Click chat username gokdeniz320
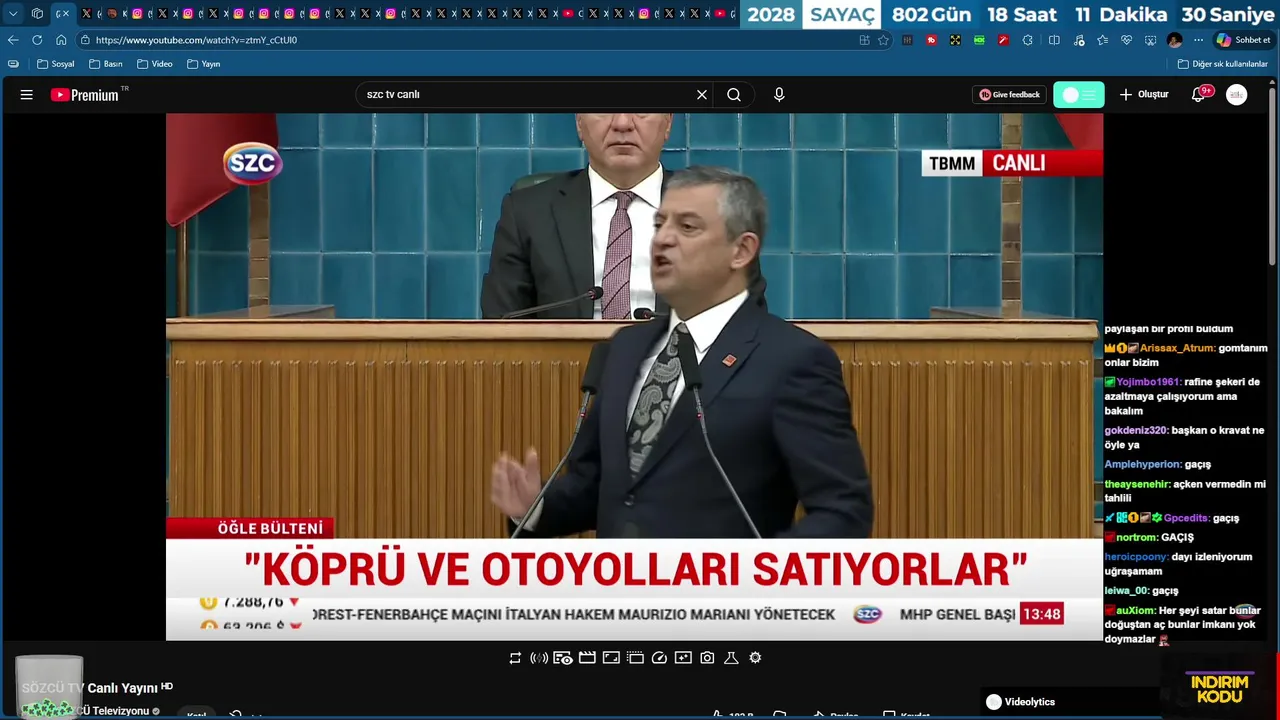Viewport: 1280px width, 720px height. click(x=1136, y=430)
